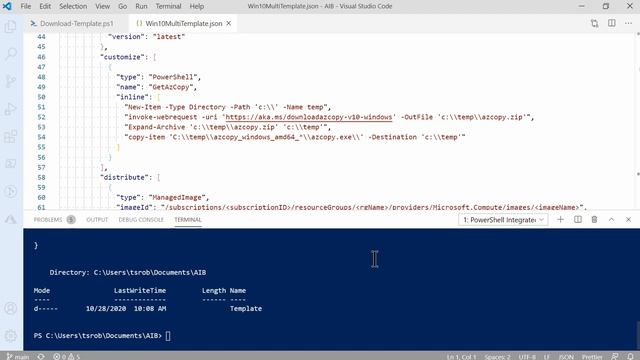Image resolution: width=640 pixels, height=360 pixels.
Task: Click Spaces: 2 indentation indicator
Action: 498,357
